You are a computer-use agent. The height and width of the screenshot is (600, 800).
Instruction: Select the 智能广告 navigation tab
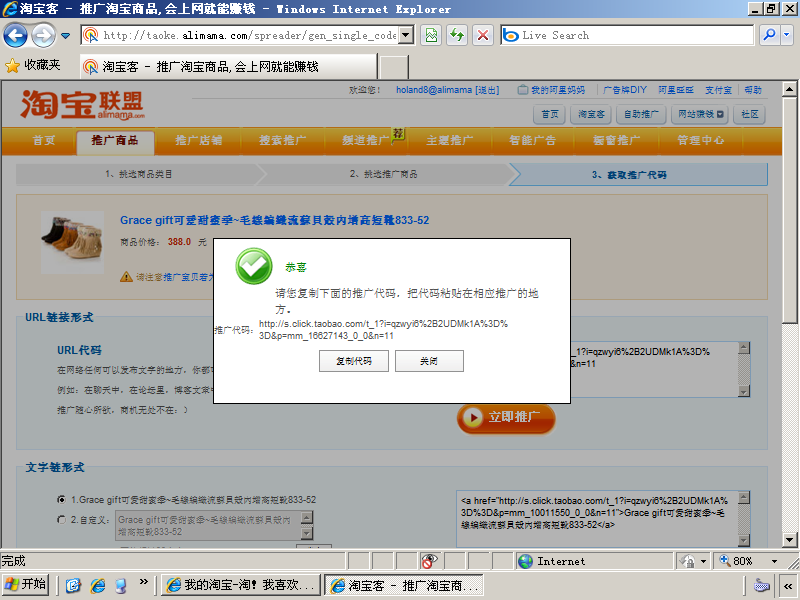(533, 140)
